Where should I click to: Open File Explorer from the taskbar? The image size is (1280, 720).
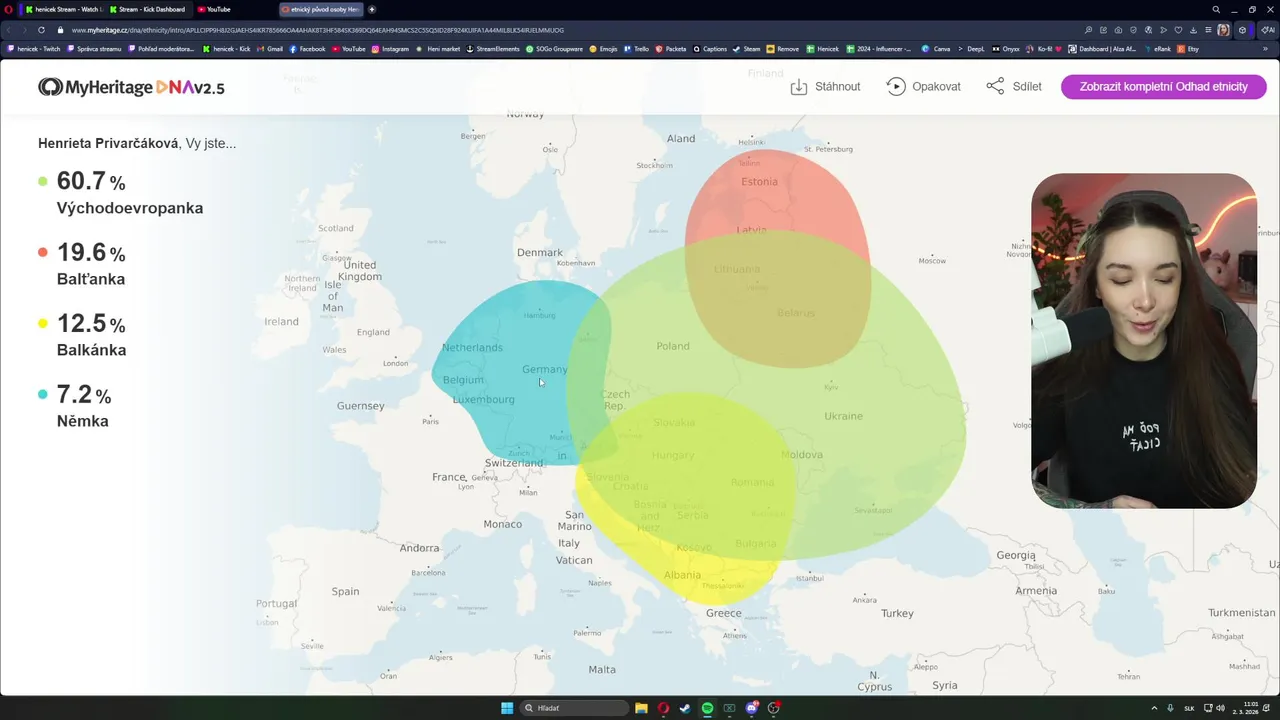click(x=641, y=708)
